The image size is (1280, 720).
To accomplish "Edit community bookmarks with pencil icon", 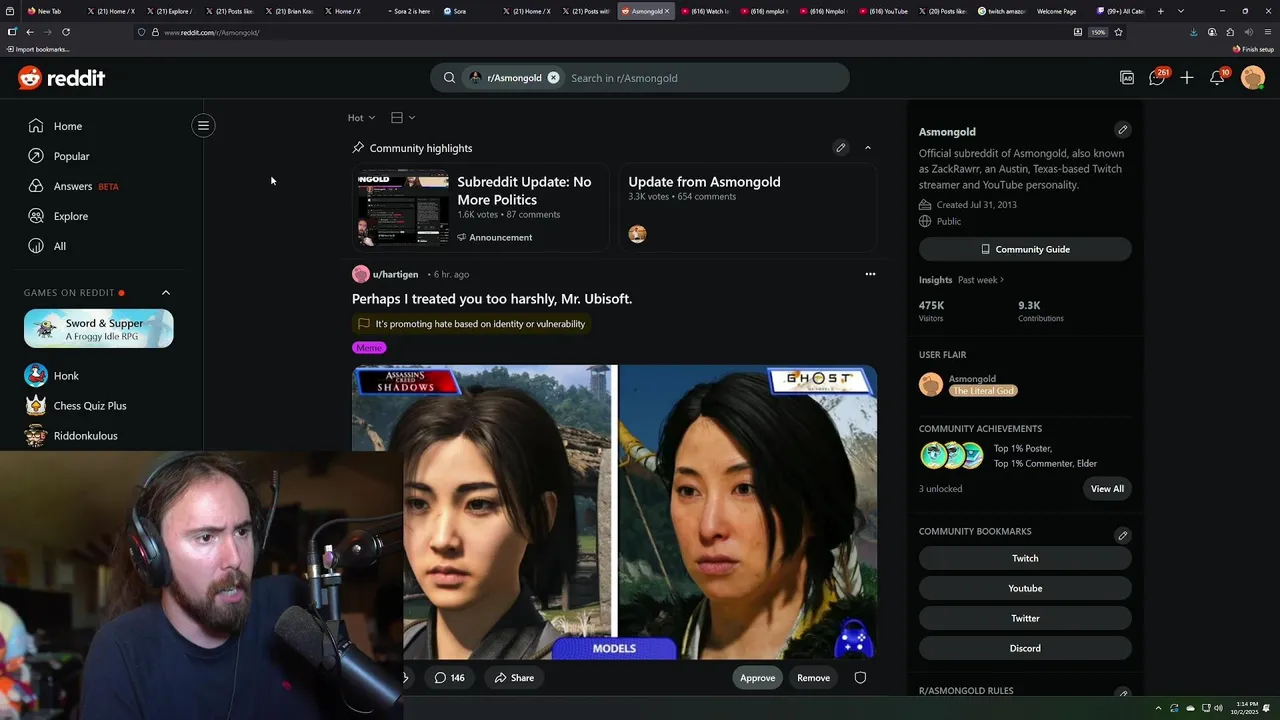I will tap(1122, 535).
